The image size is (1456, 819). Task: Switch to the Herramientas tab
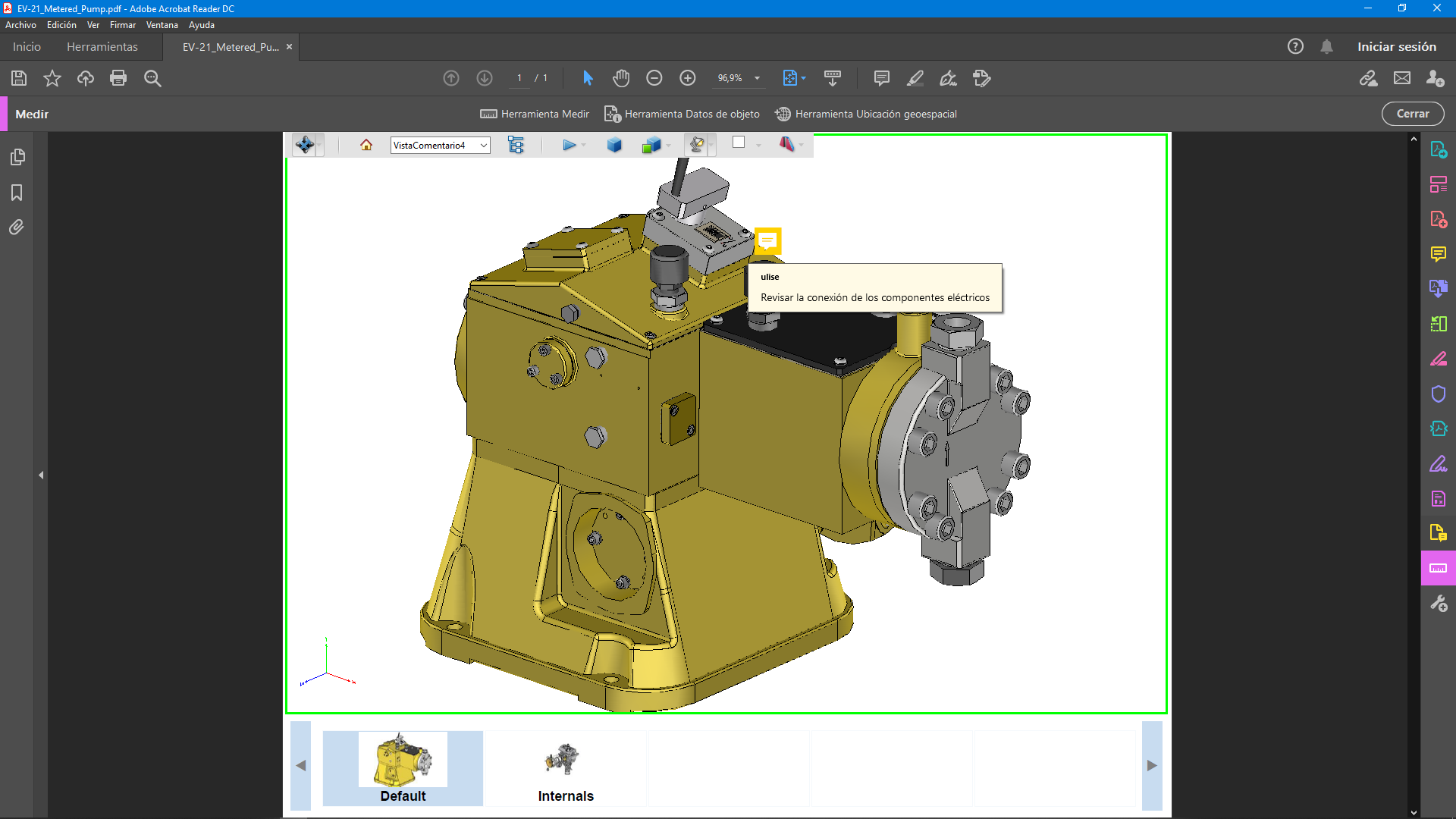coord(102,47)
